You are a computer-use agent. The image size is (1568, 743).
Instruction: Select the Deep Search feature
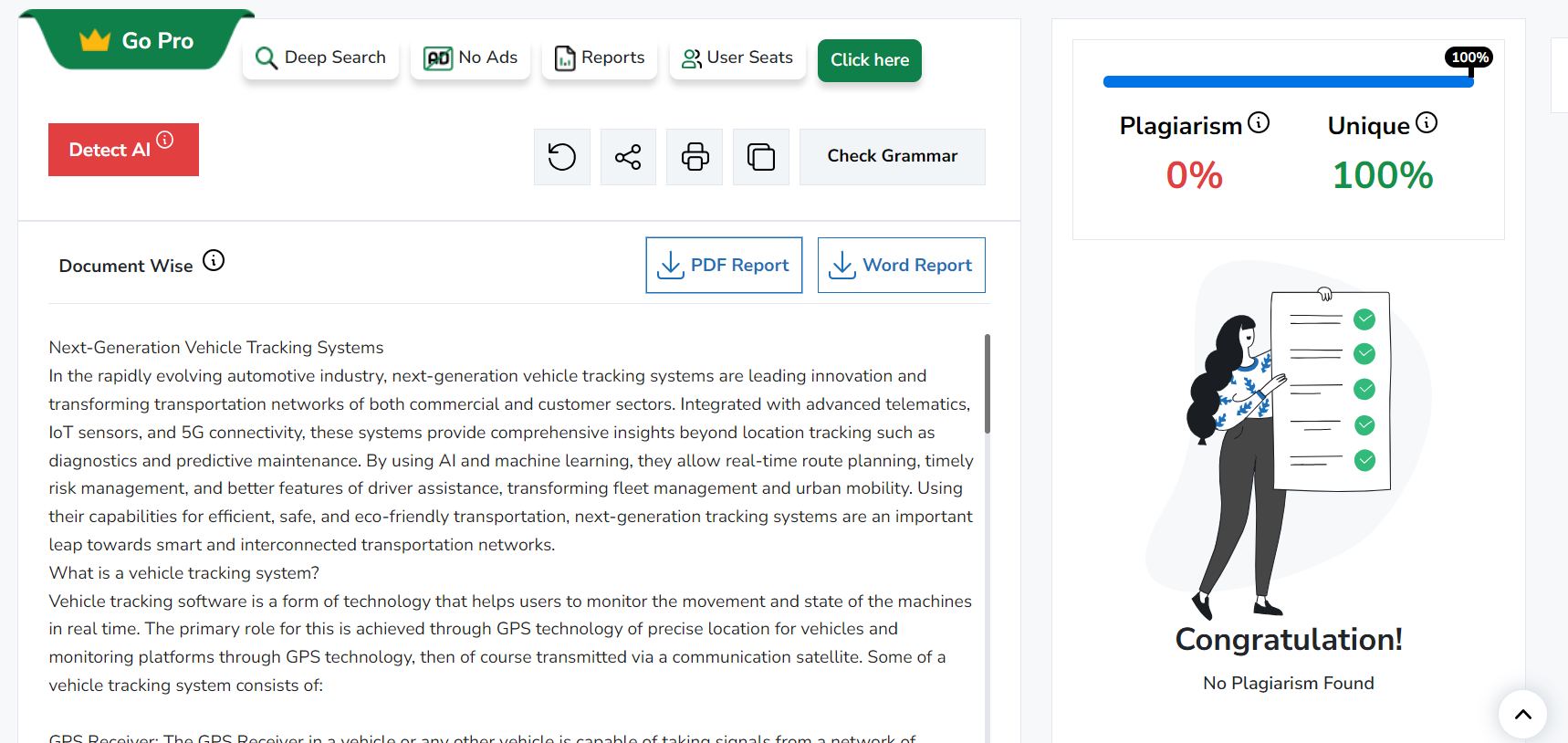pyautogui.click(x=321, y=58)
